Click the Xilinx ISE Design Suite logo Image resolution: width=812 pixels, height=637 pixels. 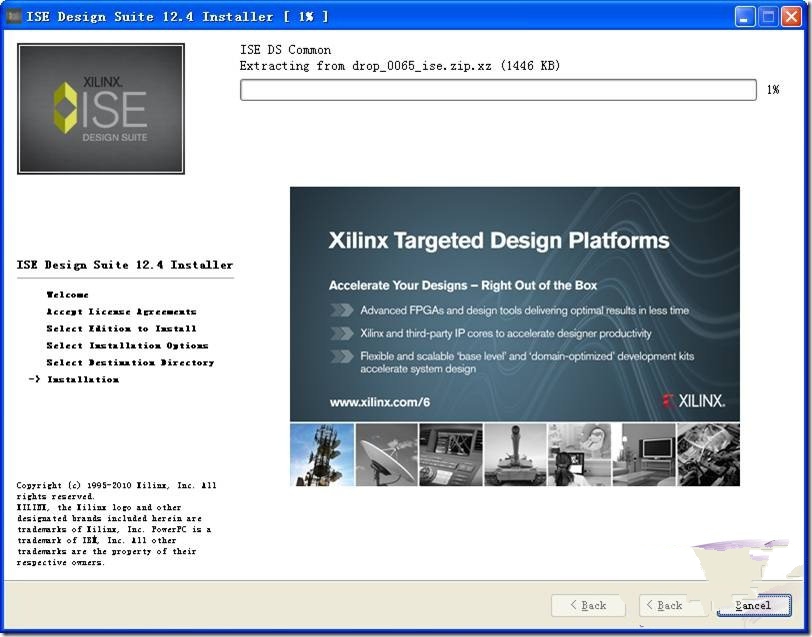point(101,109)
